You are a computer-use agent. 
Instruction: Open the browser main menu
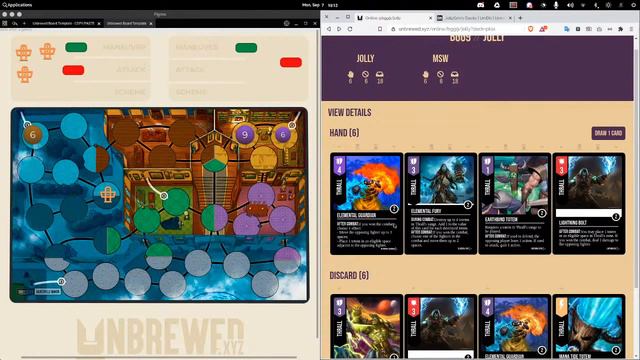tap(631, 29)
